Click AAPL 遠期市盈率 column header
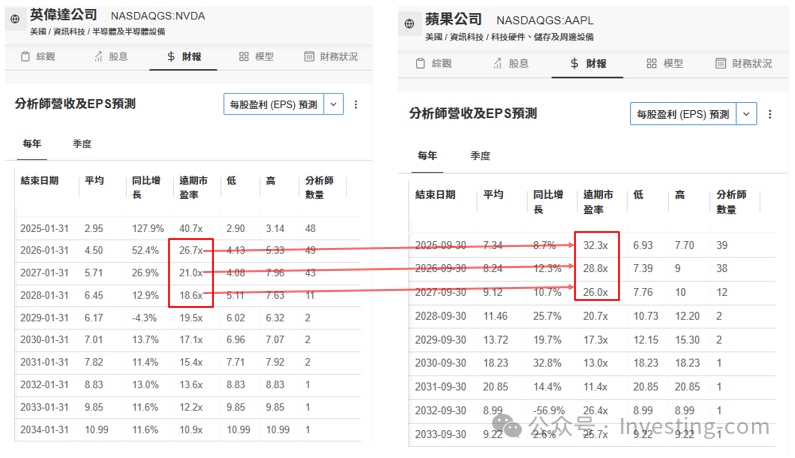The width and height of the screenshot is (795, 458). coord(598,202)
